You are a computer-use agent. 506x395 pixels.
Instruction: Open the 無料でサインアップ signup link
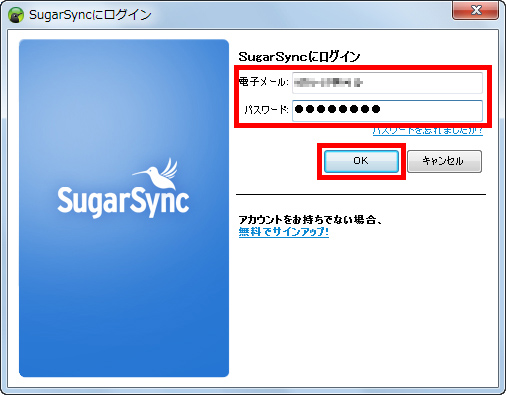coord(284,232)
